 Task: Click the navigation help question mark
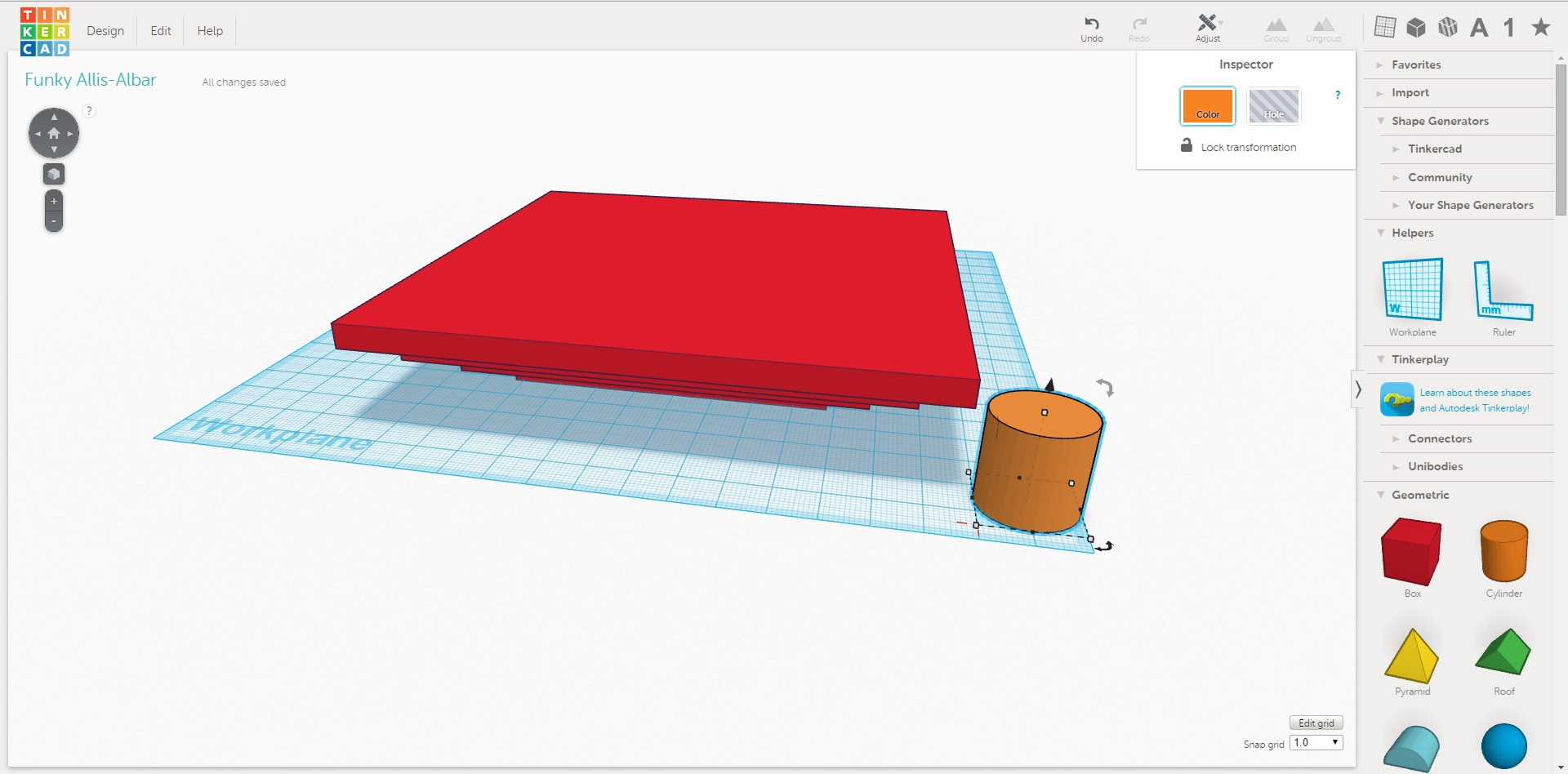tap(89, 111)
